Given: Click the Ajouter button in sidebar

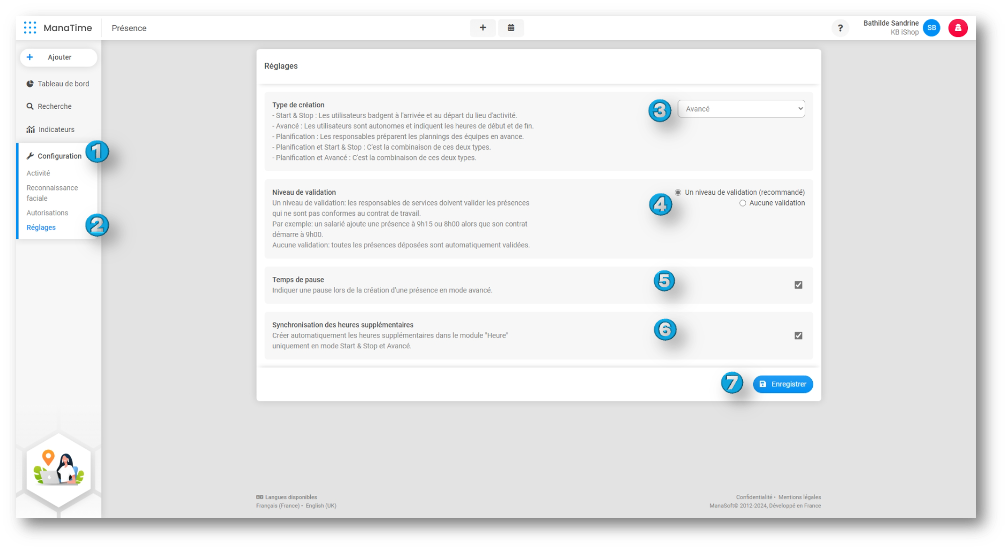Looking at the screenshot, I should 58,57.
